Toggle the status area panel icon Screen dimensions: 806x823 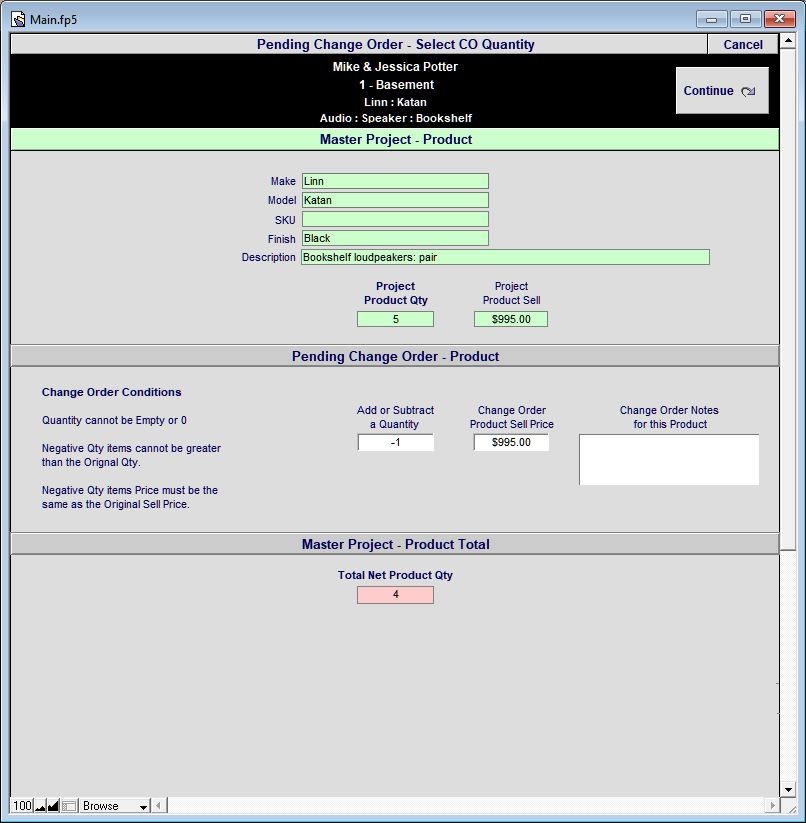(69, 806)
